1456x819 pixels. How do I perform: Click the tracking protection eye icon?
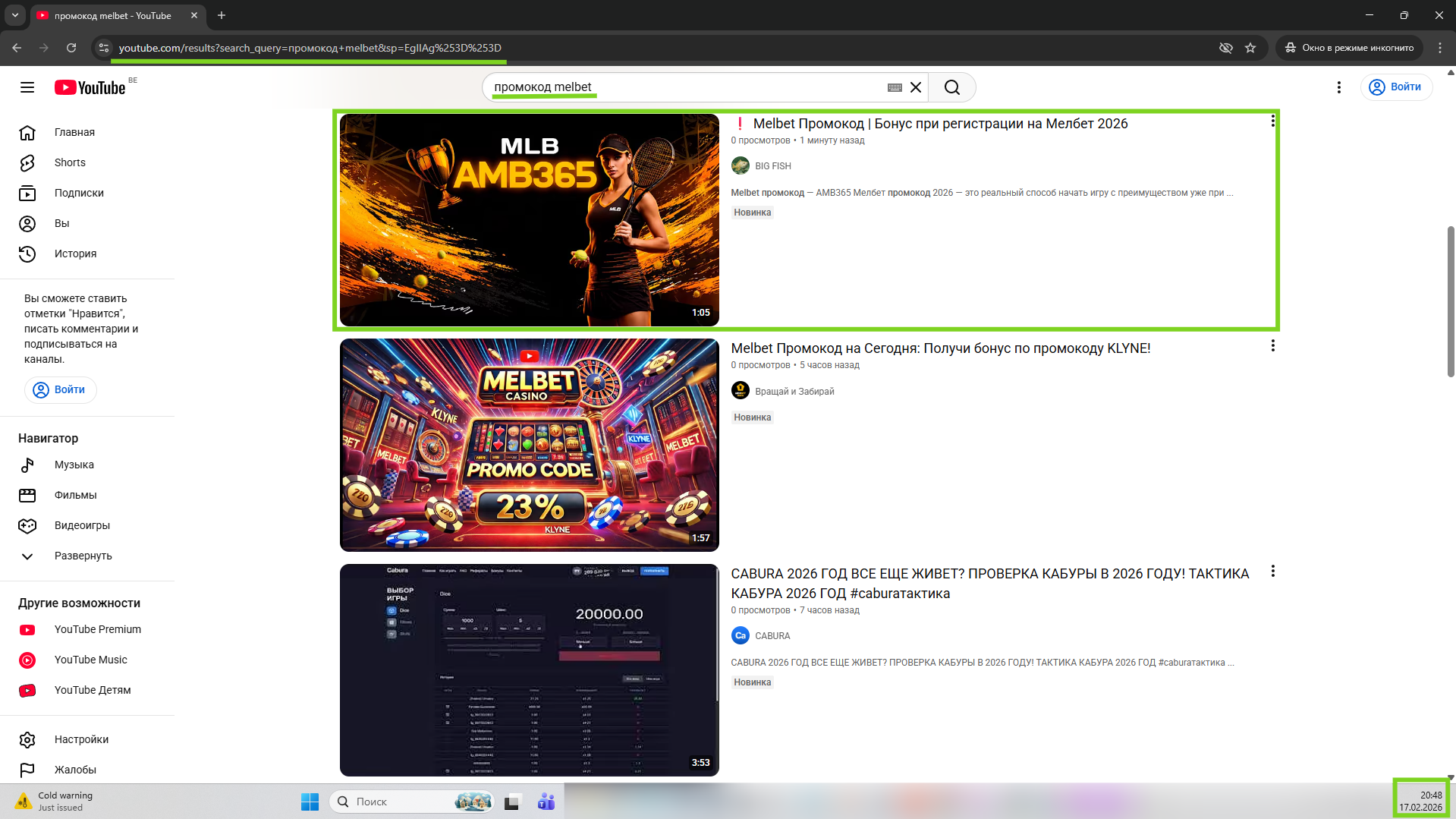point(1225,48)
